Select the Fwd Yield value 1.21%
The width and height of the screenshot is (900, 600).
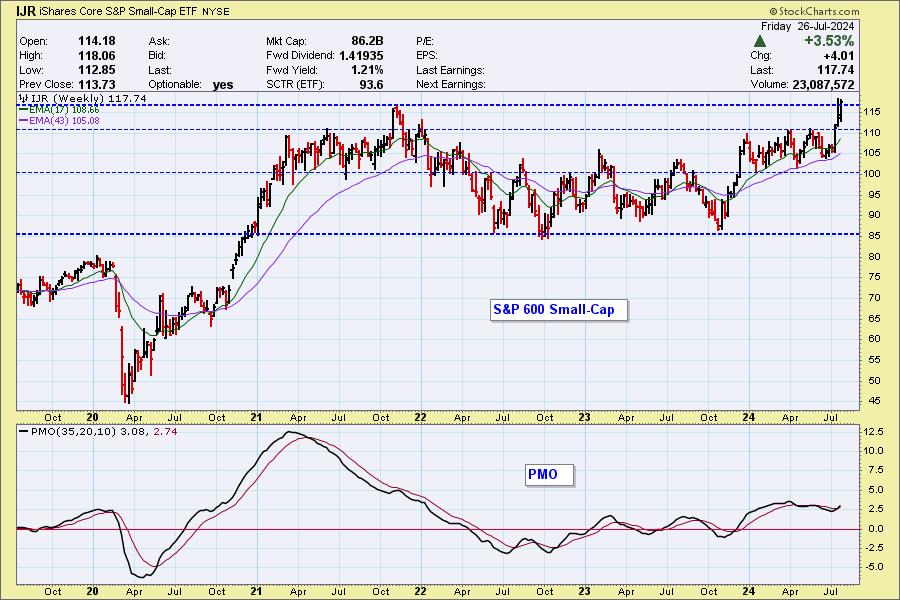[x=367, y=70]
